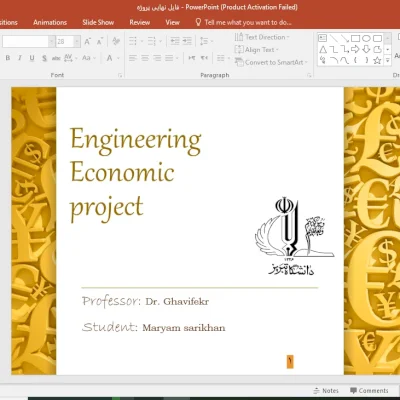Click Clear All Formatting icon
400x400 pixels.
(116, 41)
